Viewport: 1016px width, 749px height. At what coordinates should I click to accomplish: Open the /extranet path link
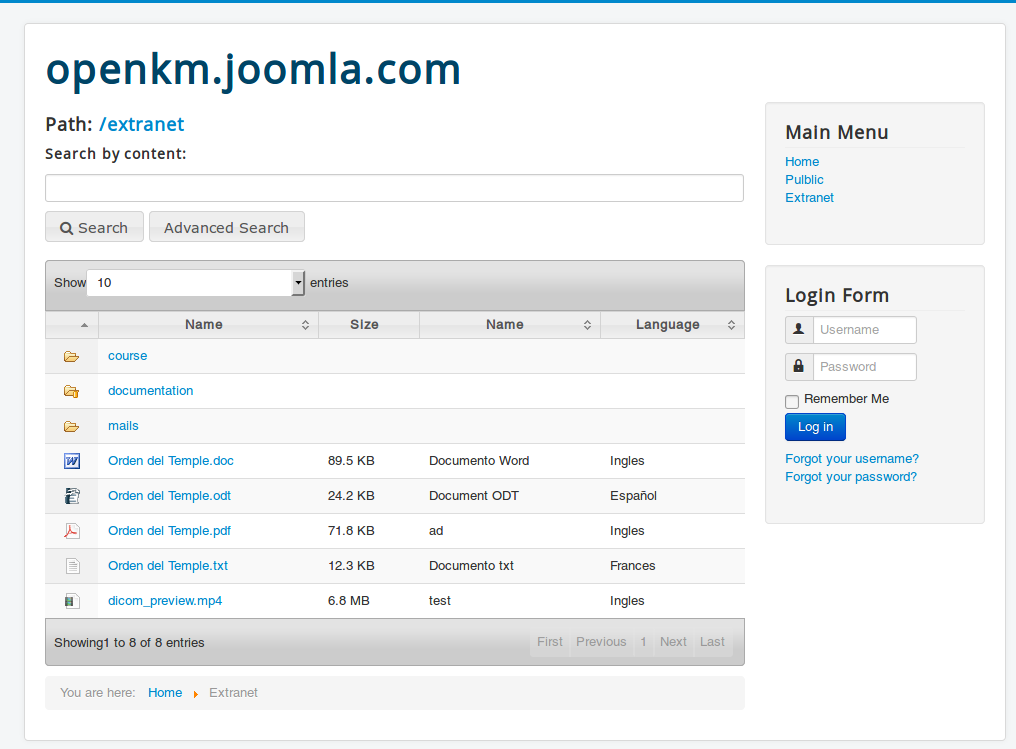(x=142, y=124)
